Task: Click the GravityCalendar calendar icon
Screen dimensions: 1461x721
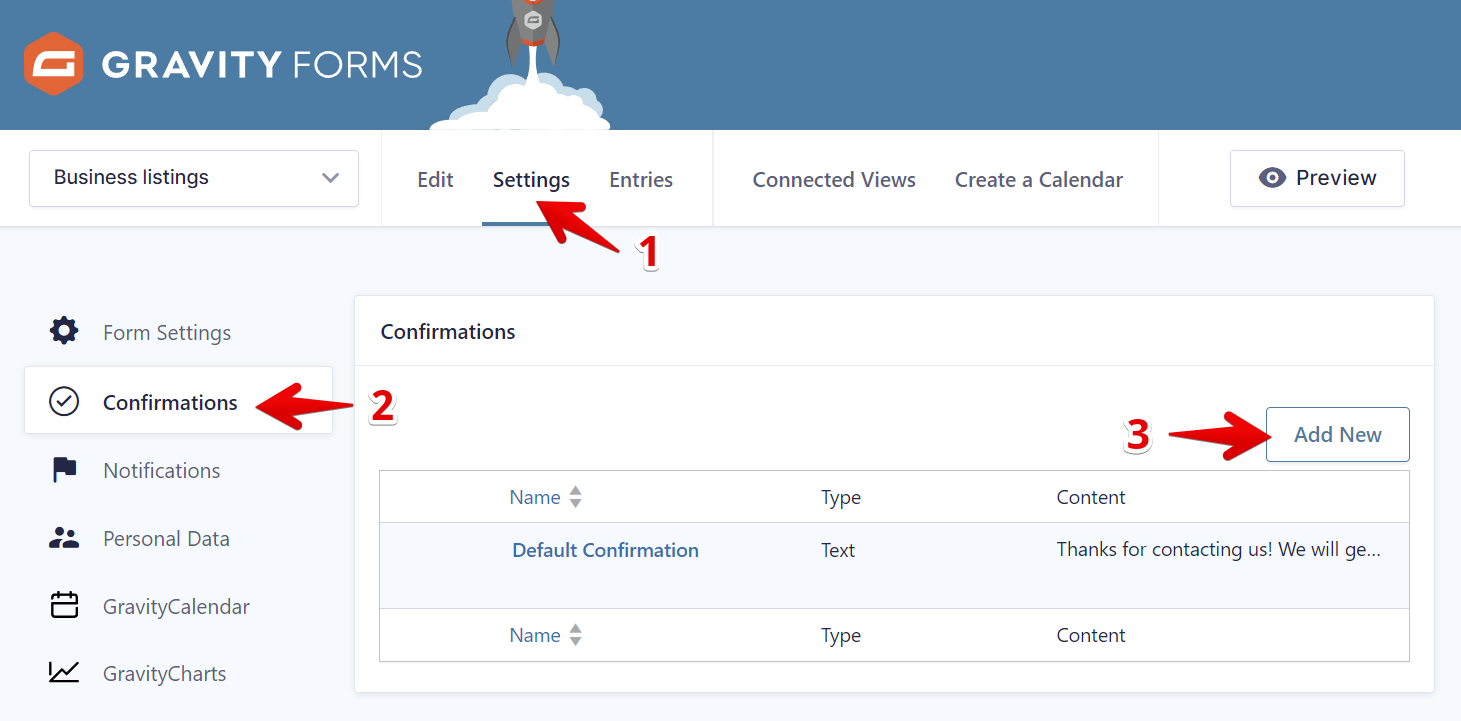Action: coord(64,606)
